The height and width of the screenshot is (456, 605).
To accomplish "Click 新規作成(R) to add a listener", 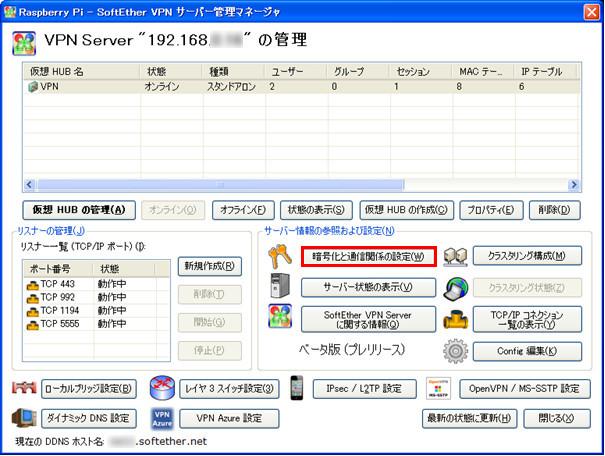I will (210, 266).
